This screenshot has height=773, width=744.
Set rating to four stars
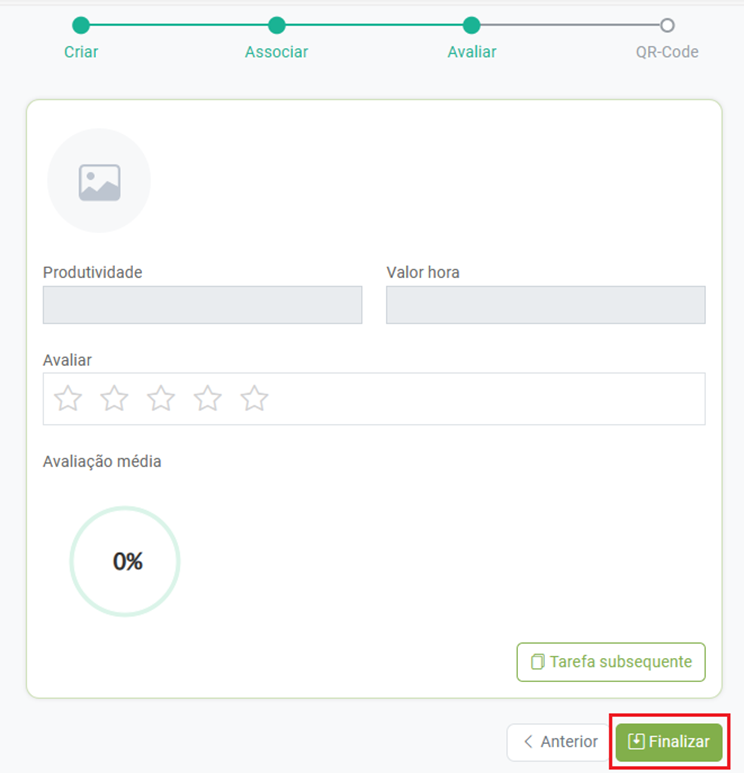click(x=208, y=399)
